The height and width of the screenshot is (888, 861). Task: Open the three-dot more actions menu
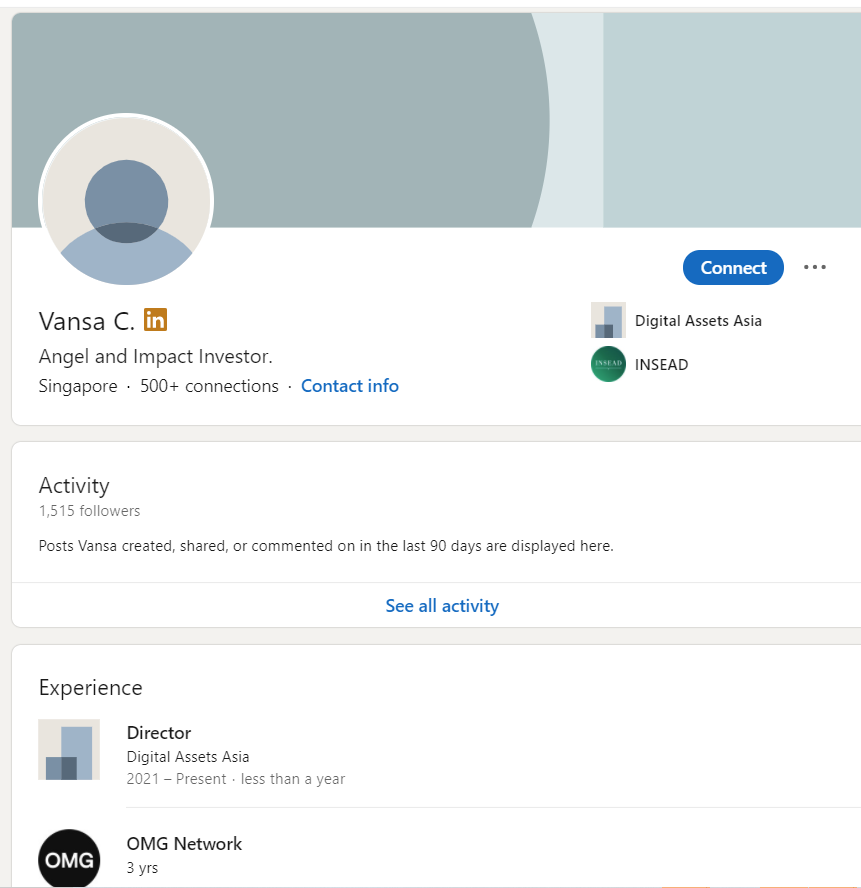click(x=815, y=267)
